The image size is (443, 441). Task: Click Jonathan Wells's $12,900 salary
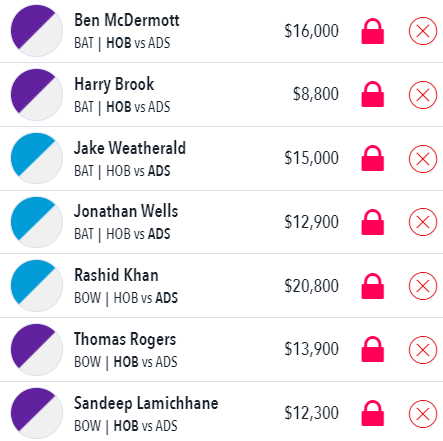(311, 222)
